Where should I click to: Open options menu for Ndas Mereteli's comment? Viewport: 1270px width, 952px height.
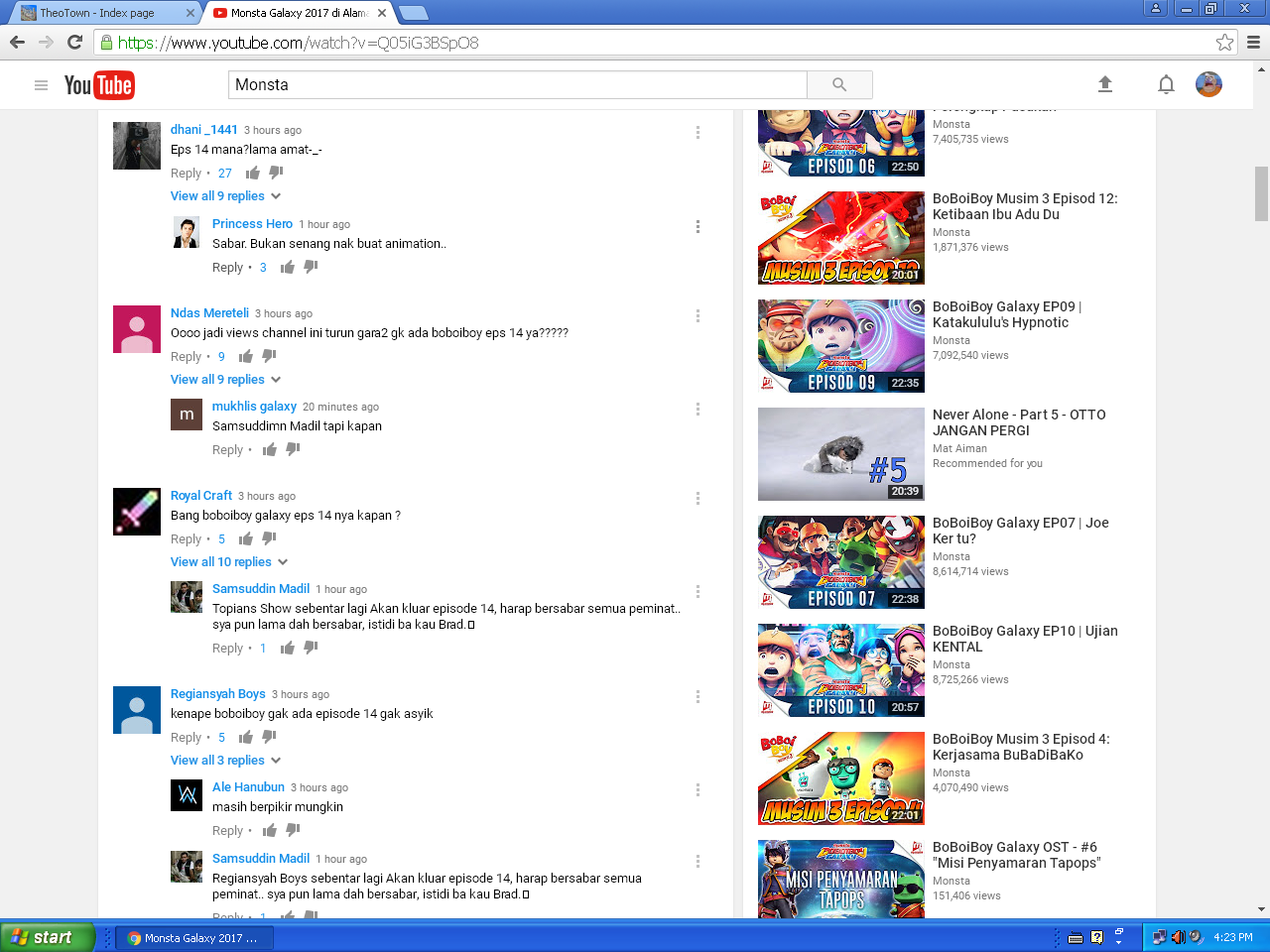[698, 315]
